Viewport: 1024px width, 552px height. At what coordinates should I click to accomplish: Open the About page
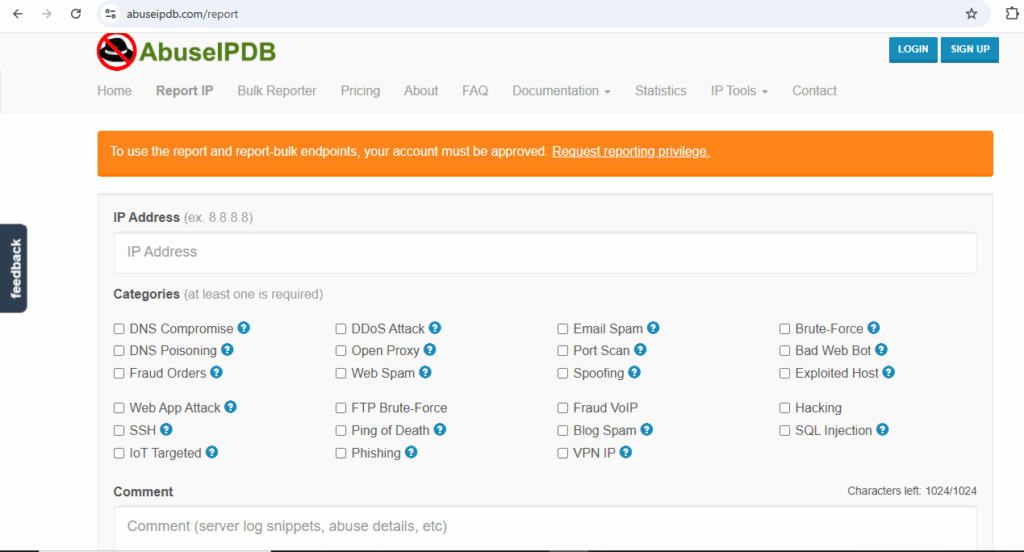[x=421, y=91]
